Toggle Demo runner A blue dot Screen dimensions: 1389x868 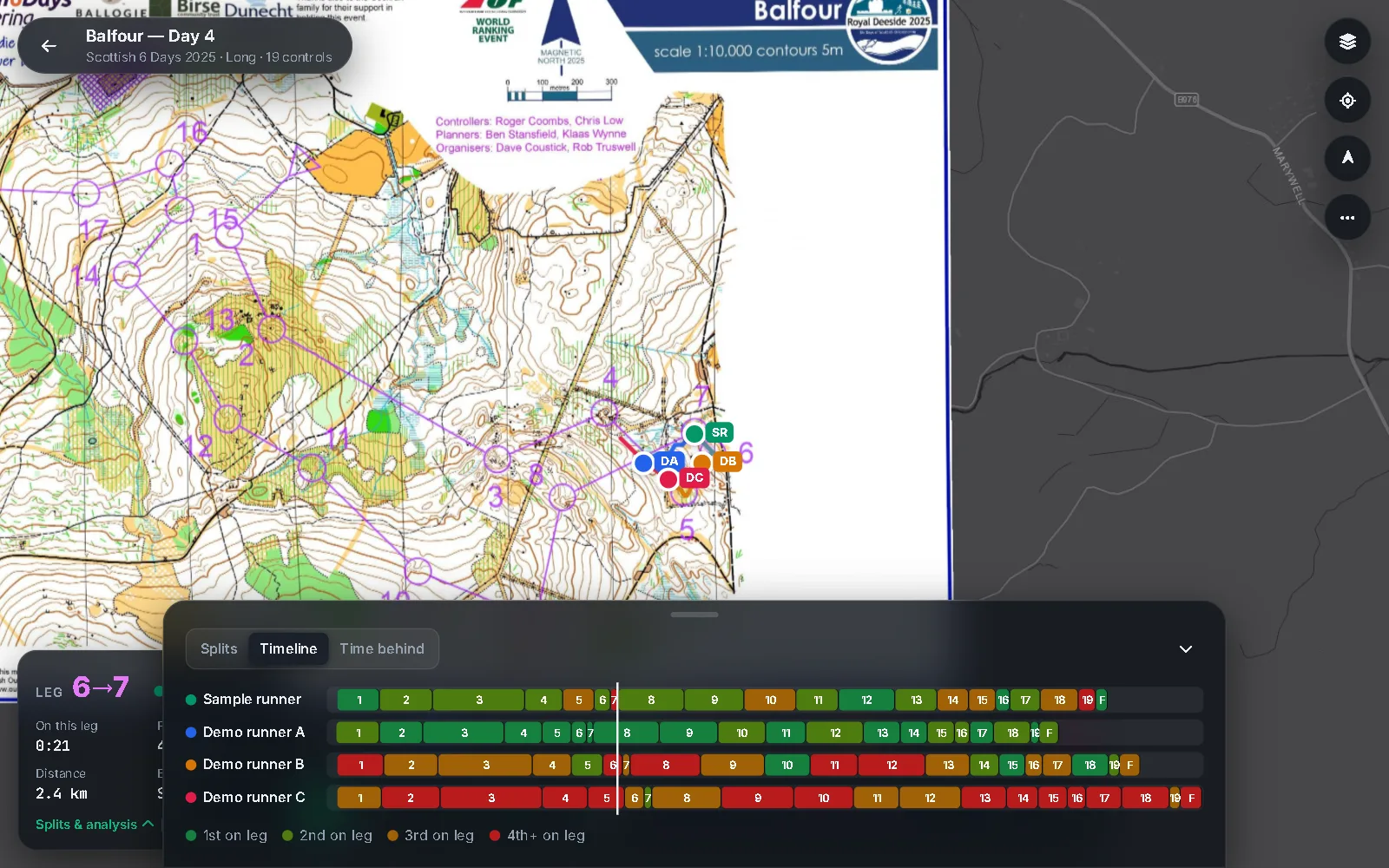point(191,733)
